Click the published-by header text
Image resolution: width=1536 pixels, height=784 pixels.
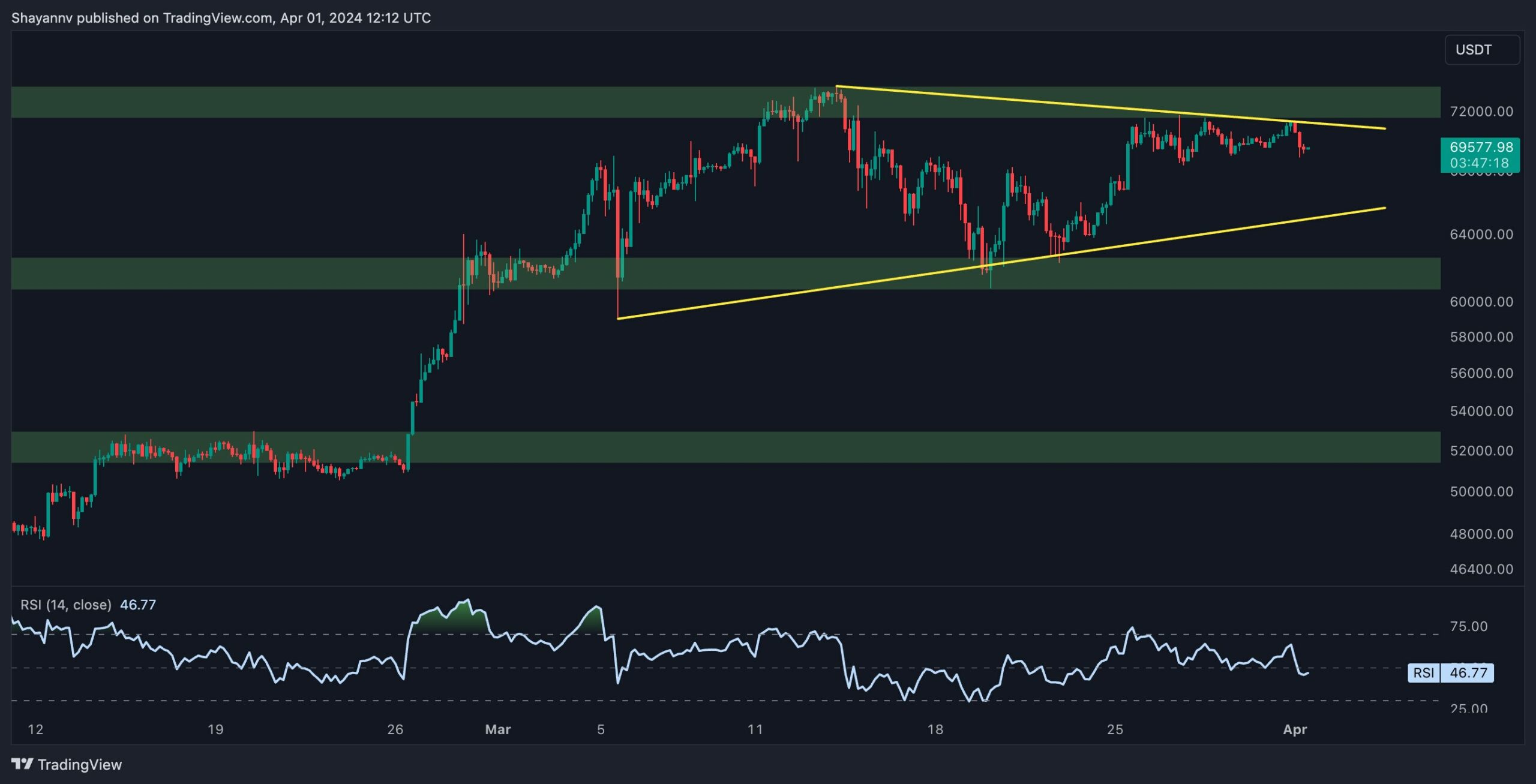click(221, 18)
